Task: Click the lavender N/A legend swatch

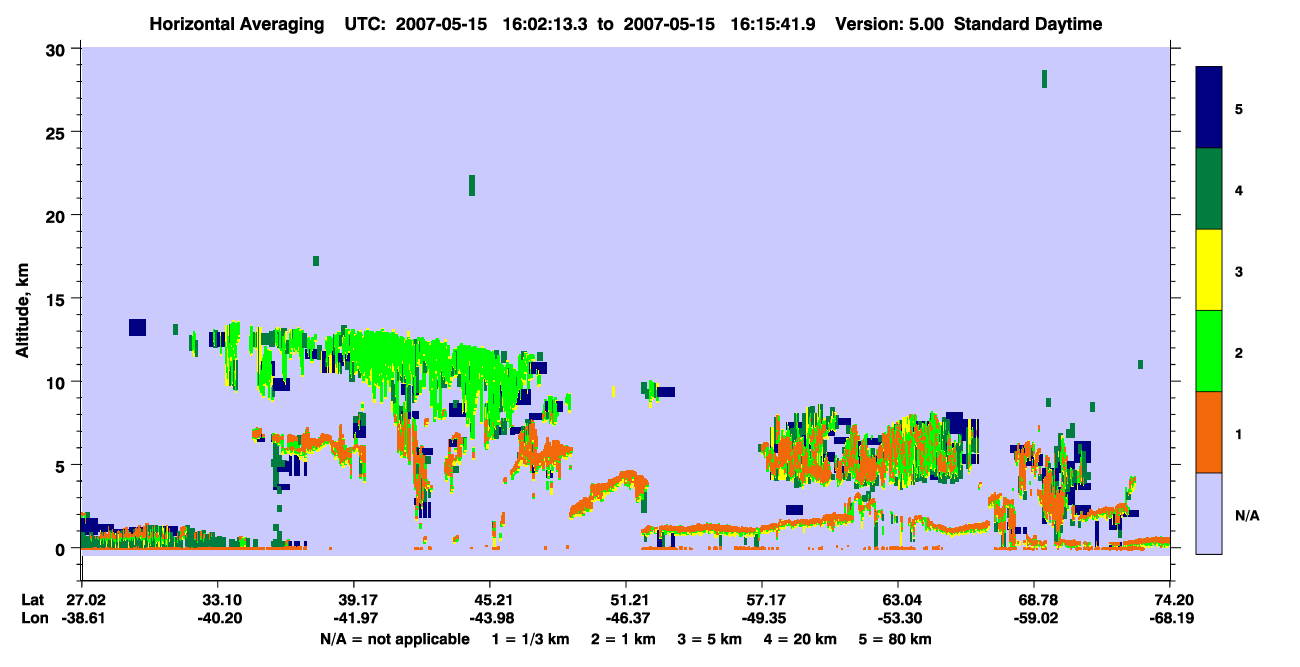Action: [x=1209, y=513]
